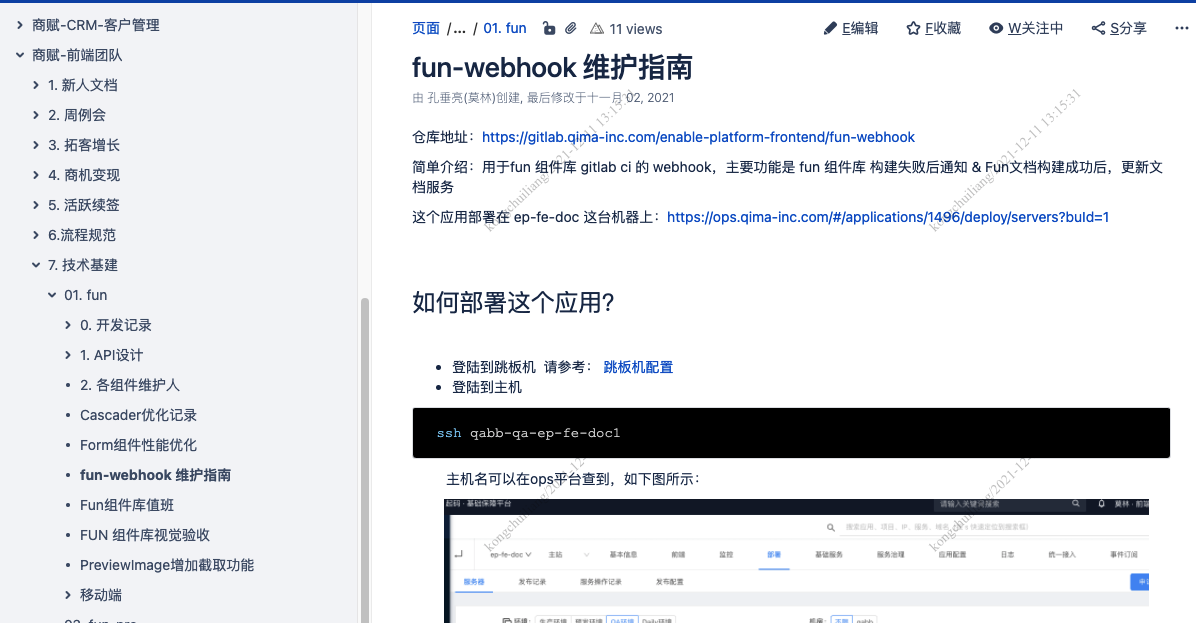Go to 01. fun breadcrumb link
1196x623 pixels.
coord(504,28)
